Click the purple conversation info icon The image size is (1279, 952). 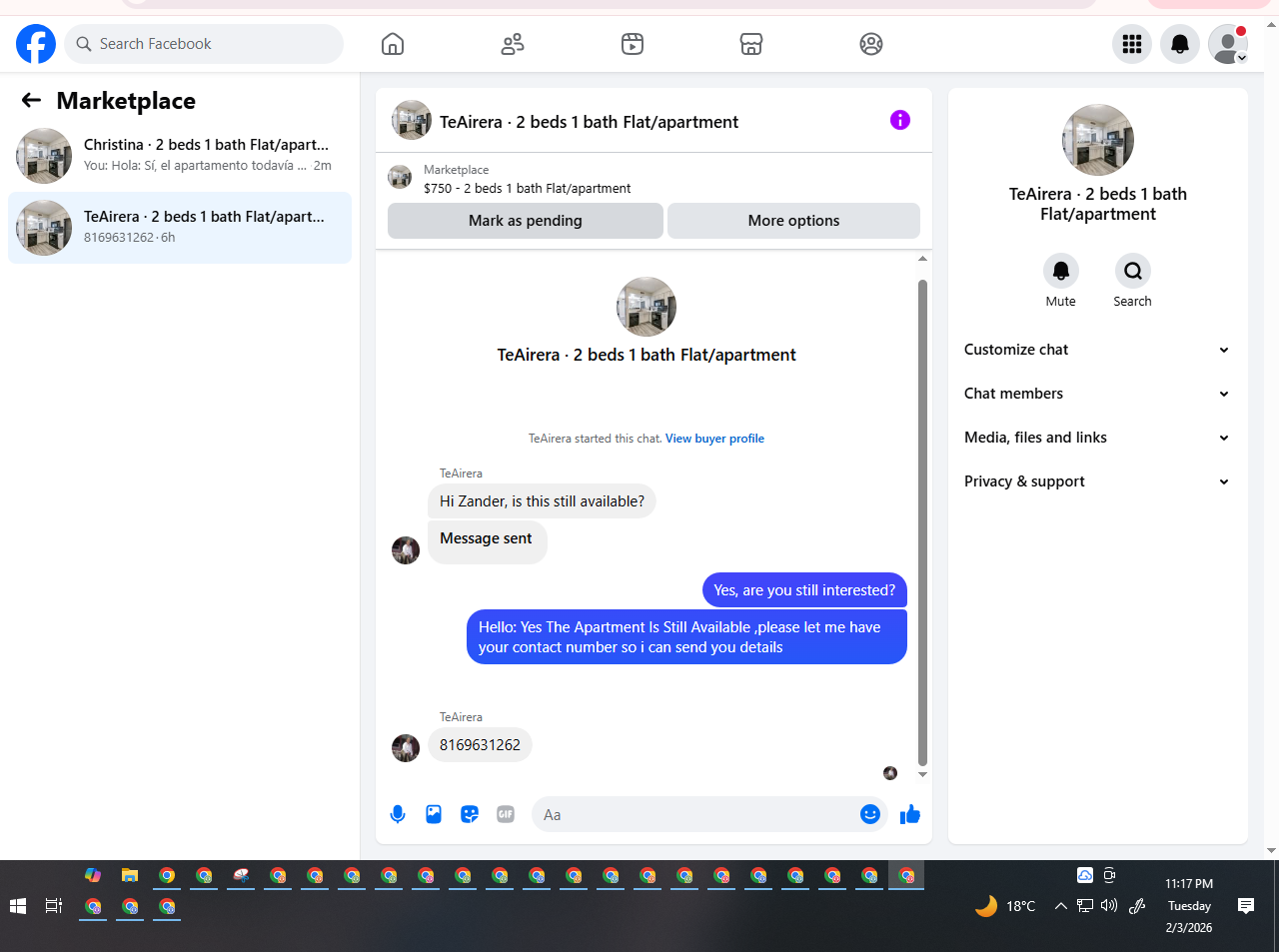tap(900, 120)
